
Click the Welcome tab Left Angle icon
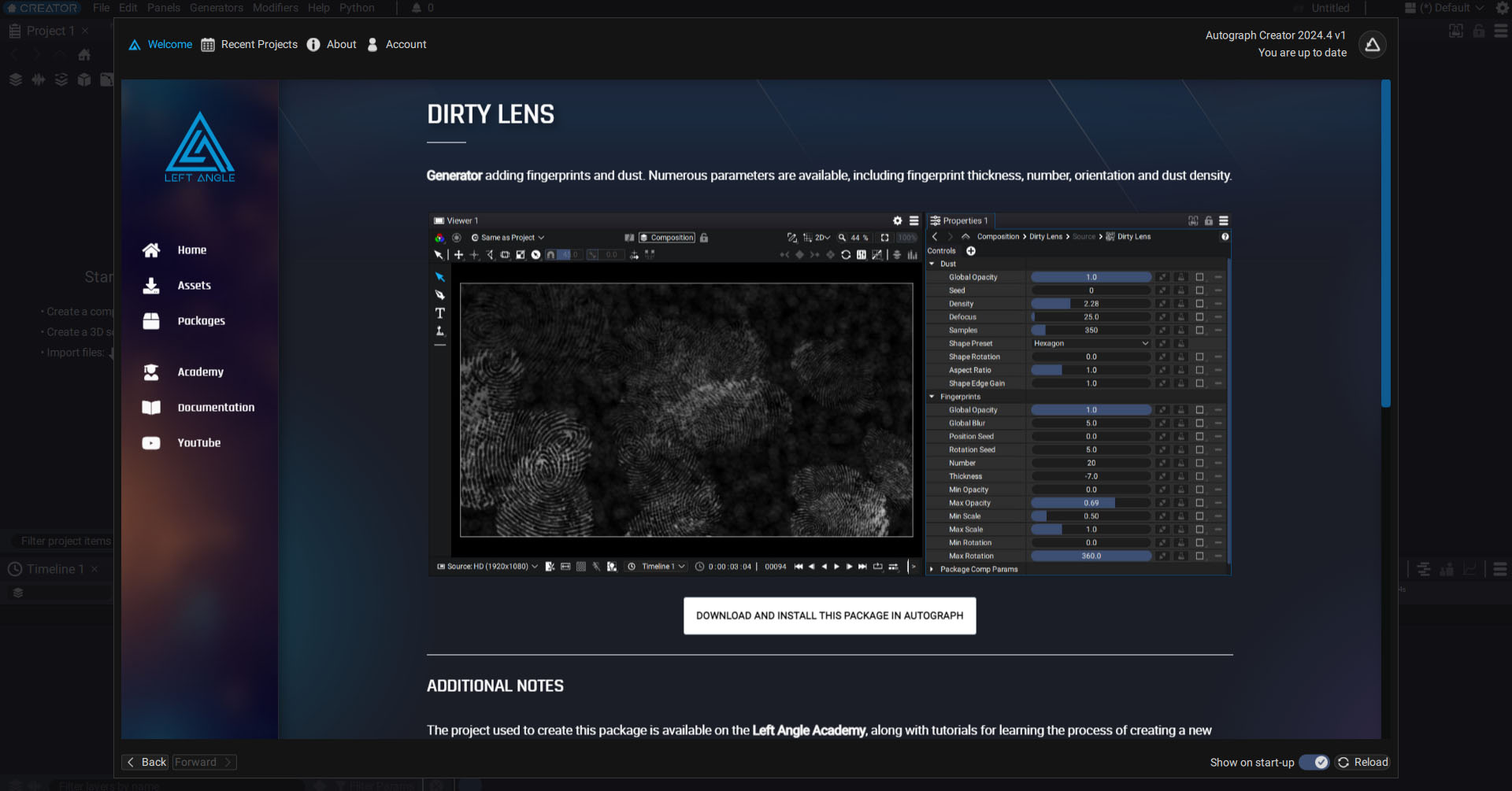[135, 45]
